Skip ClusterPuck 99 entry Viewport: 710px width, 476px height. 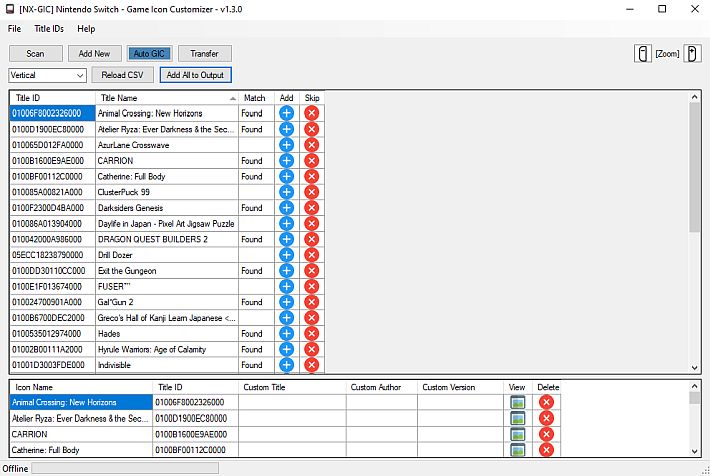(312, 192)
